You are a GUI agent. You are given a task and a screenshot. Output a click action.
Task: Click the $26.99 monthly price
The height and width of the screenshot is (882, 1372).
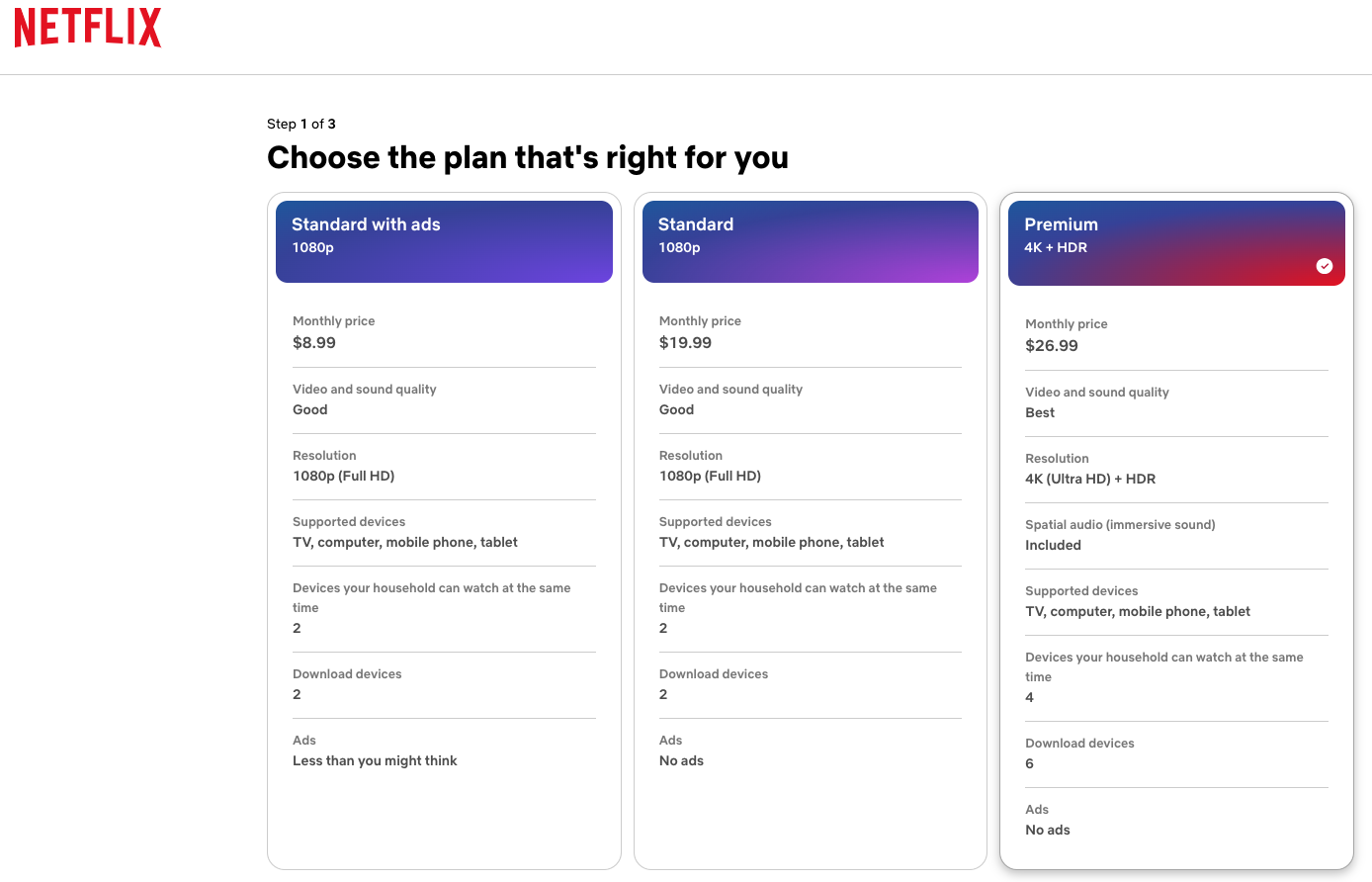[x=1052, y=346]
